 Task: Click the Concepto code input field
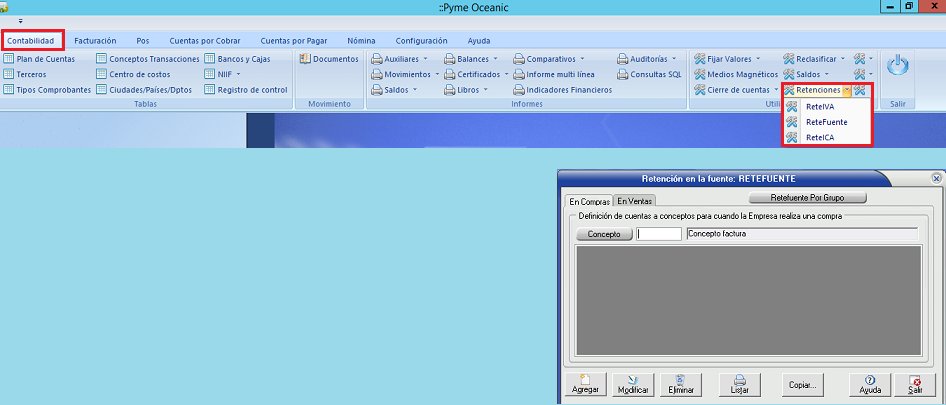click(659, 234)
